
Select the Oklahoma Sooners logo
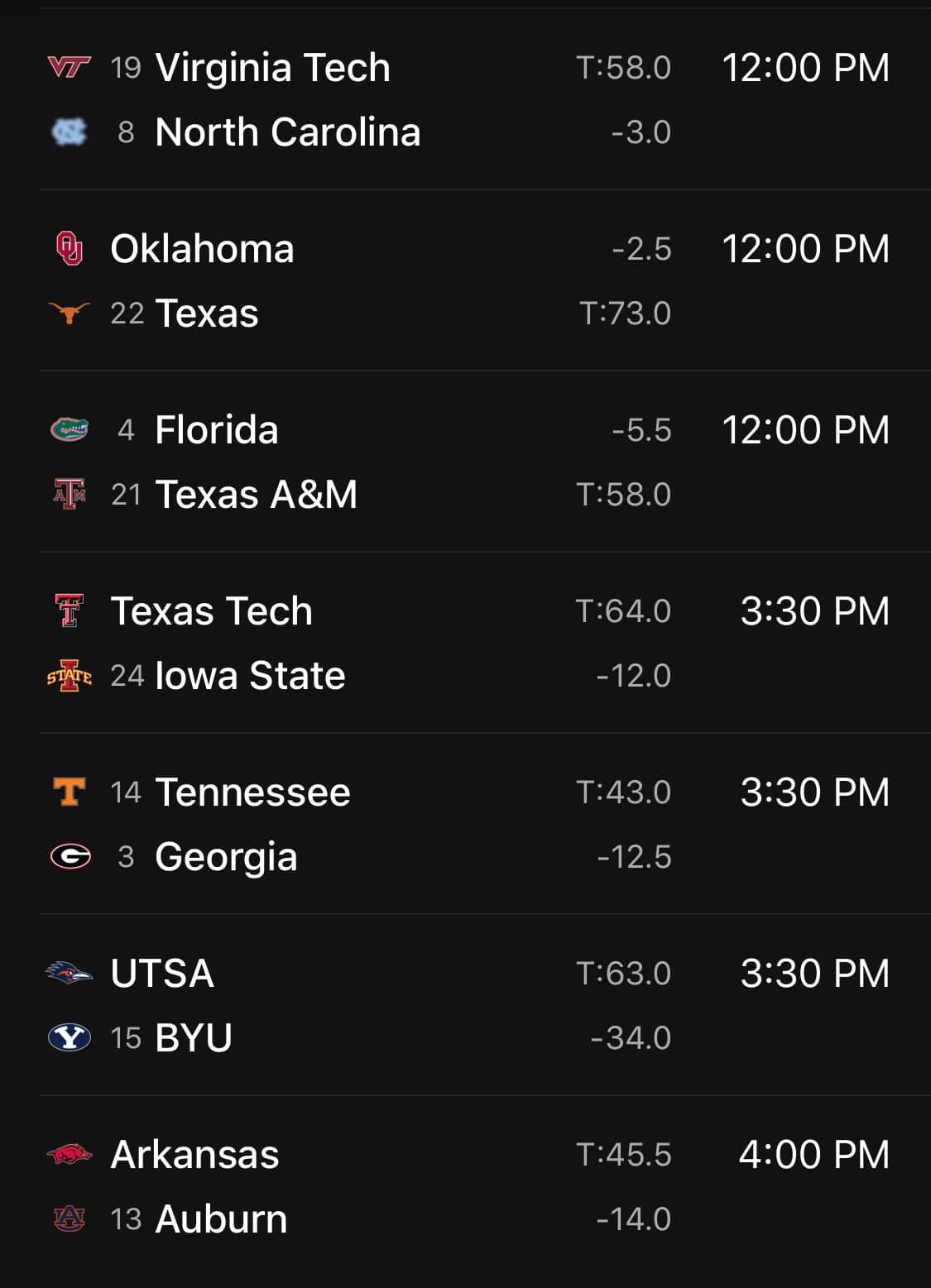click(70, 248)
